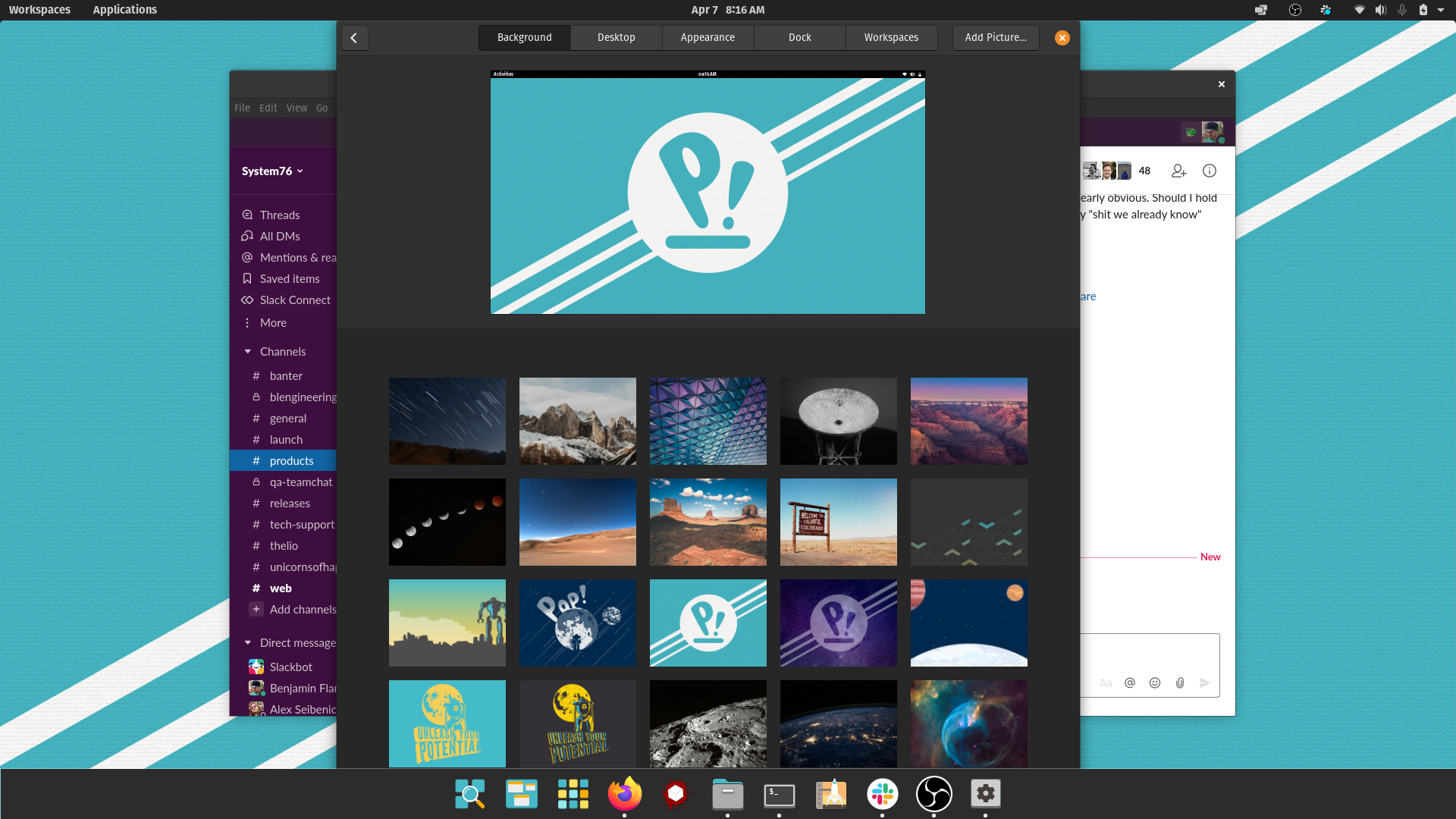Open the Terminal dock icon
The image size is (1456, 819).
coord(779,795)
